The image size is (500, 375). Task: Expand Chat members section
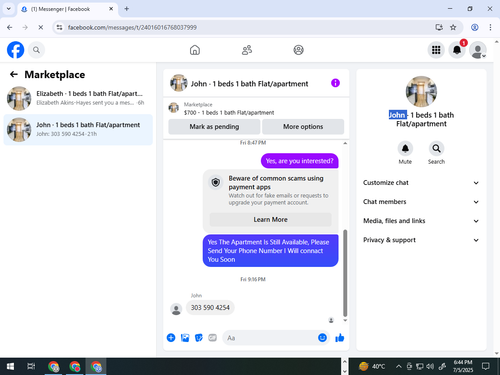(421, 202)
